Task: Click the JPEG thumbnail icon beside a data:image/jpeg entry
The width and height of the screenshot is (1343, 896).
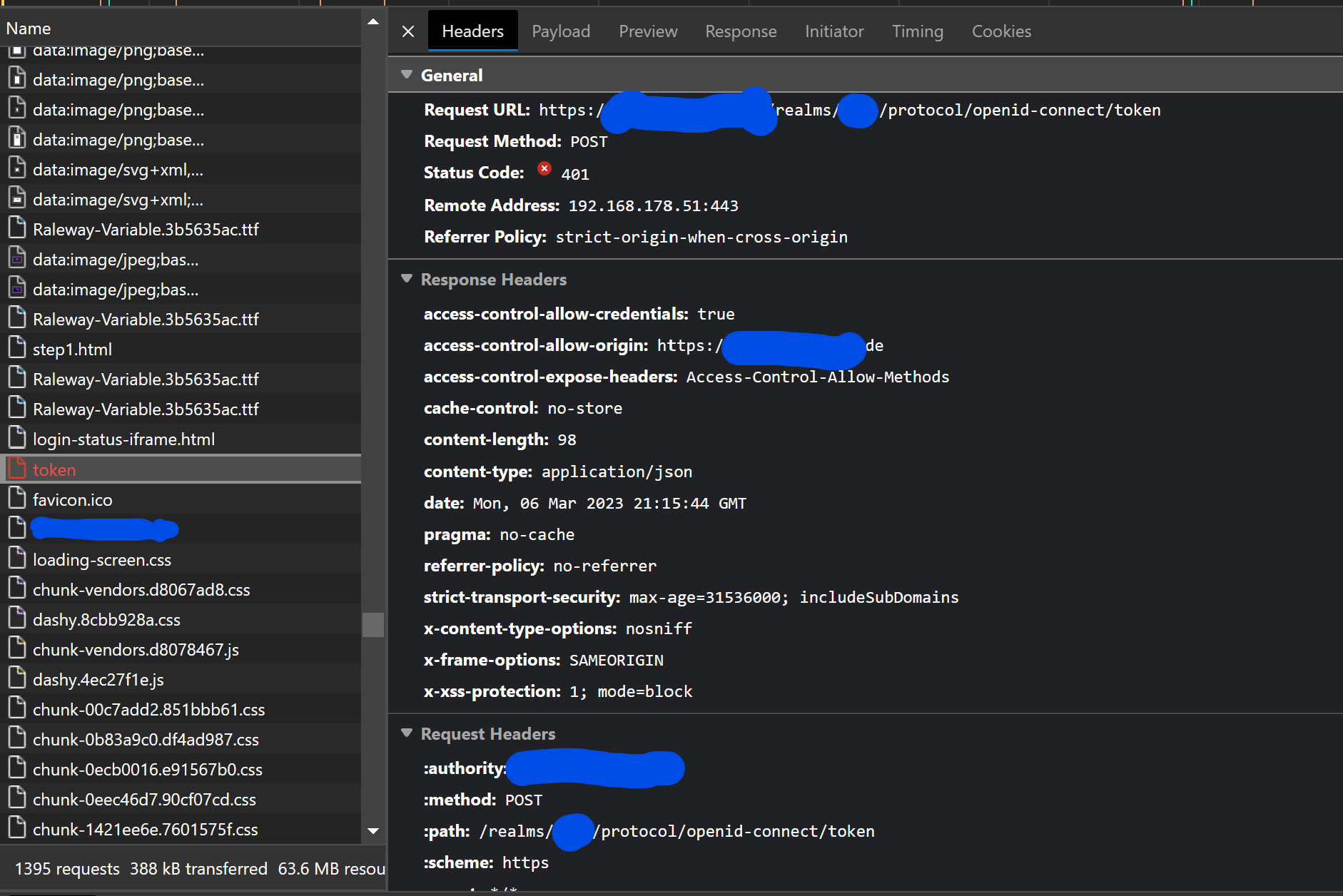Action: [16, 258]
